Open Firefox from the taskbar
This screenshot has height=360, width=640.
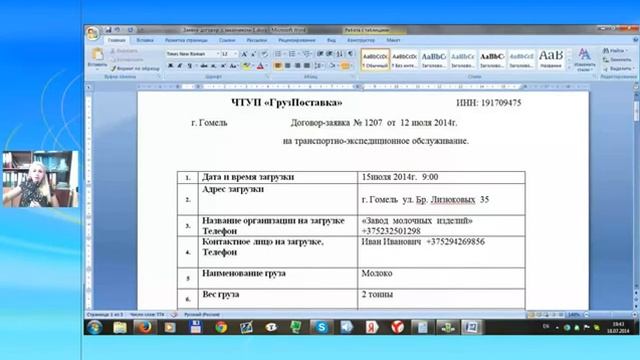[144, 327]
